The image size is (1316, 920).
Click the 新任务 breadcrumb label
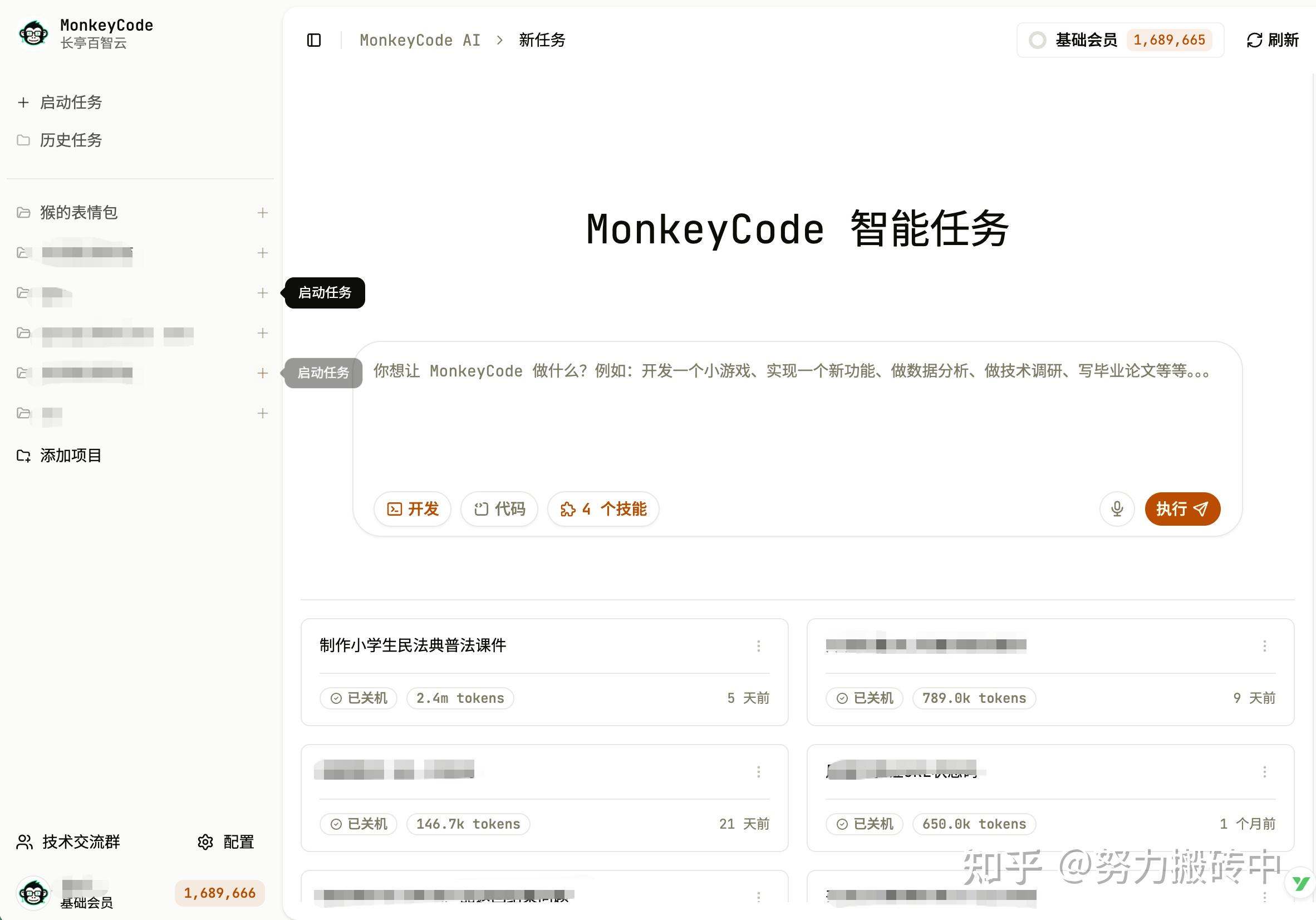pyautogui.click(x=542, y=40)
